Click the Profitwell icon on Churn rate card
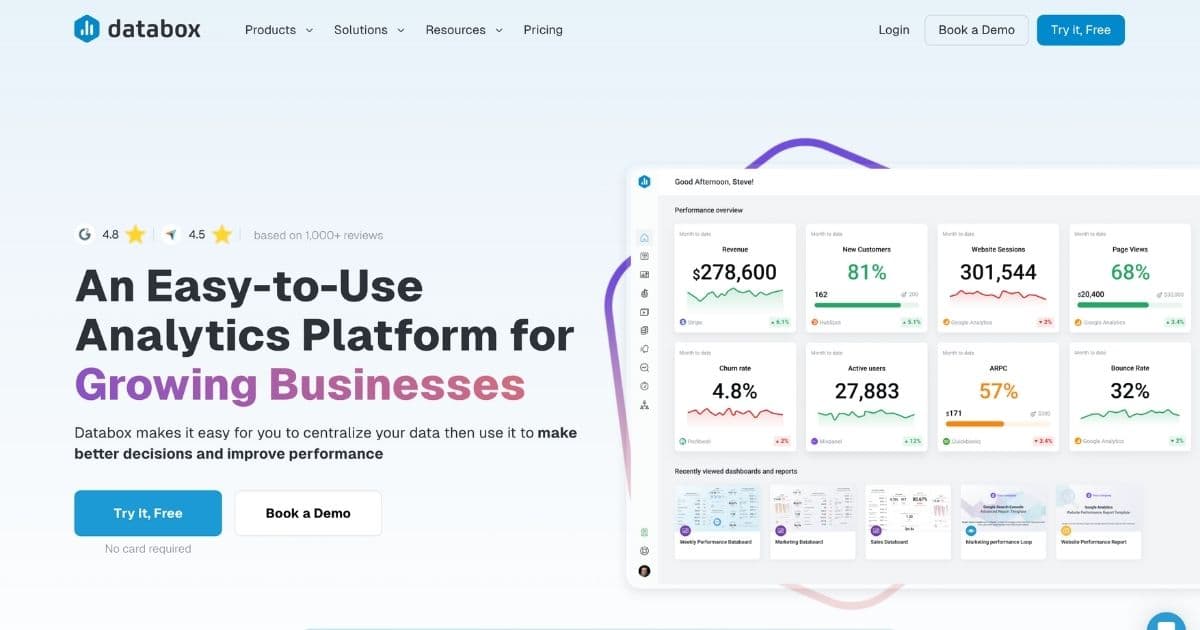The image size is (1200, 630). tap(683, 441)
